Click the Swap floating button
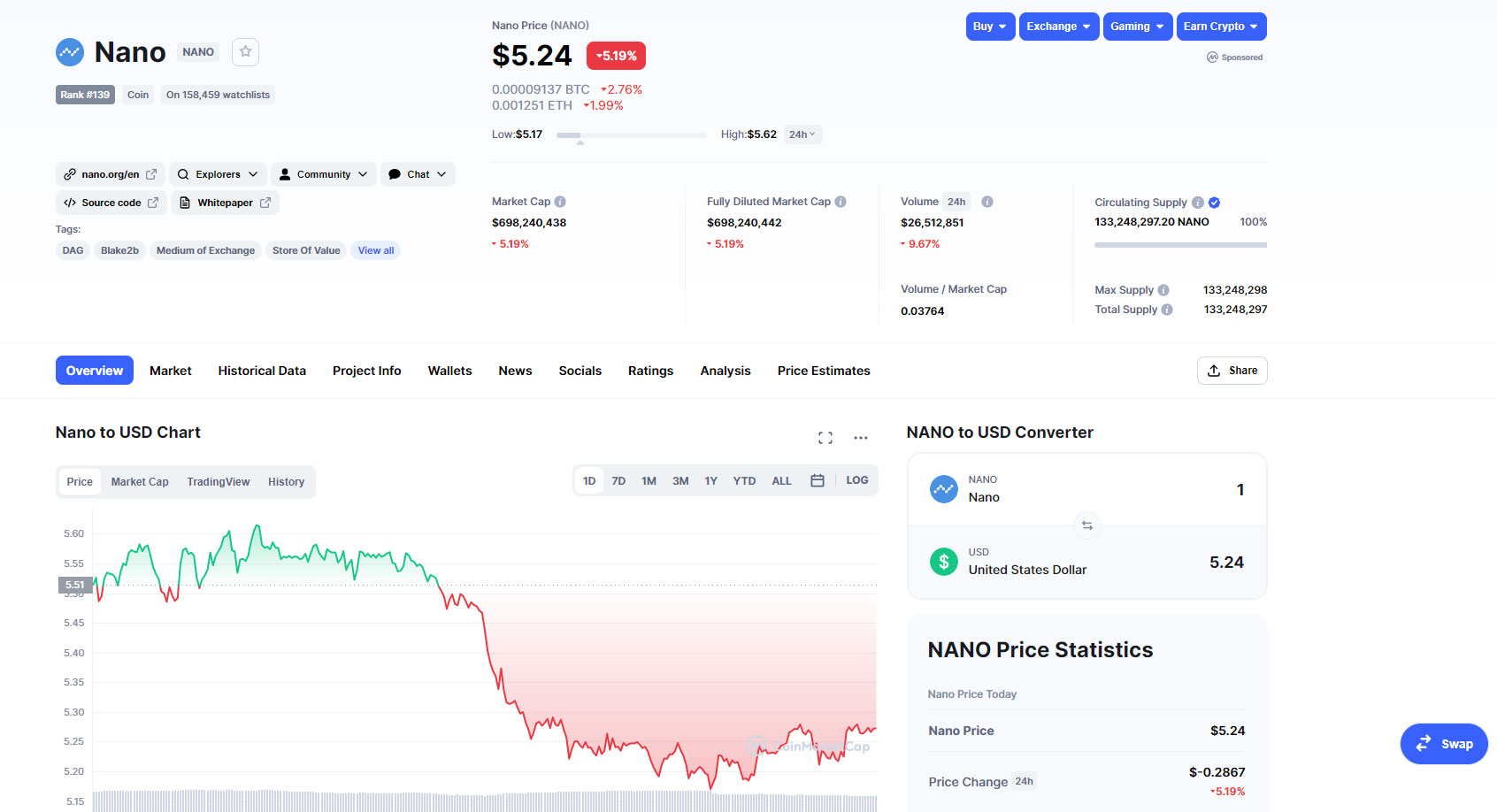Image resolution: width=1497 pixels, height=812 pixels. click(x=1444, y=744)
